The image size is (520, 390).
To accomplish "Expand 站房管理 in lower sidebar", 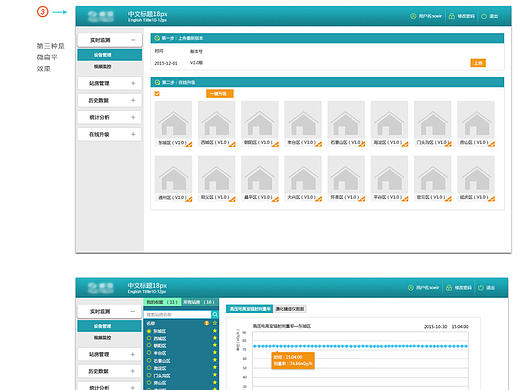I will 133,354.
